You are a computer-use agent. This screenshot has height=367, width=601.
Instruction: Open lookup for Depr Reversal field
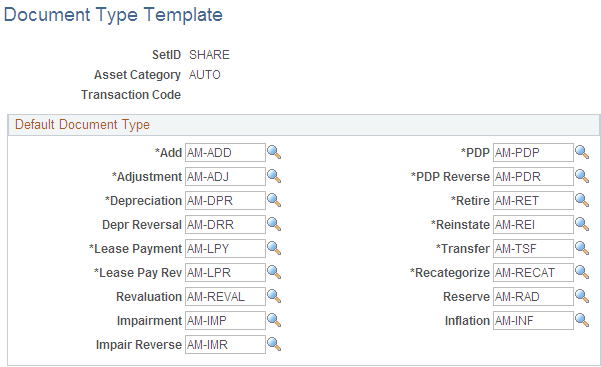tap(274, 224)
